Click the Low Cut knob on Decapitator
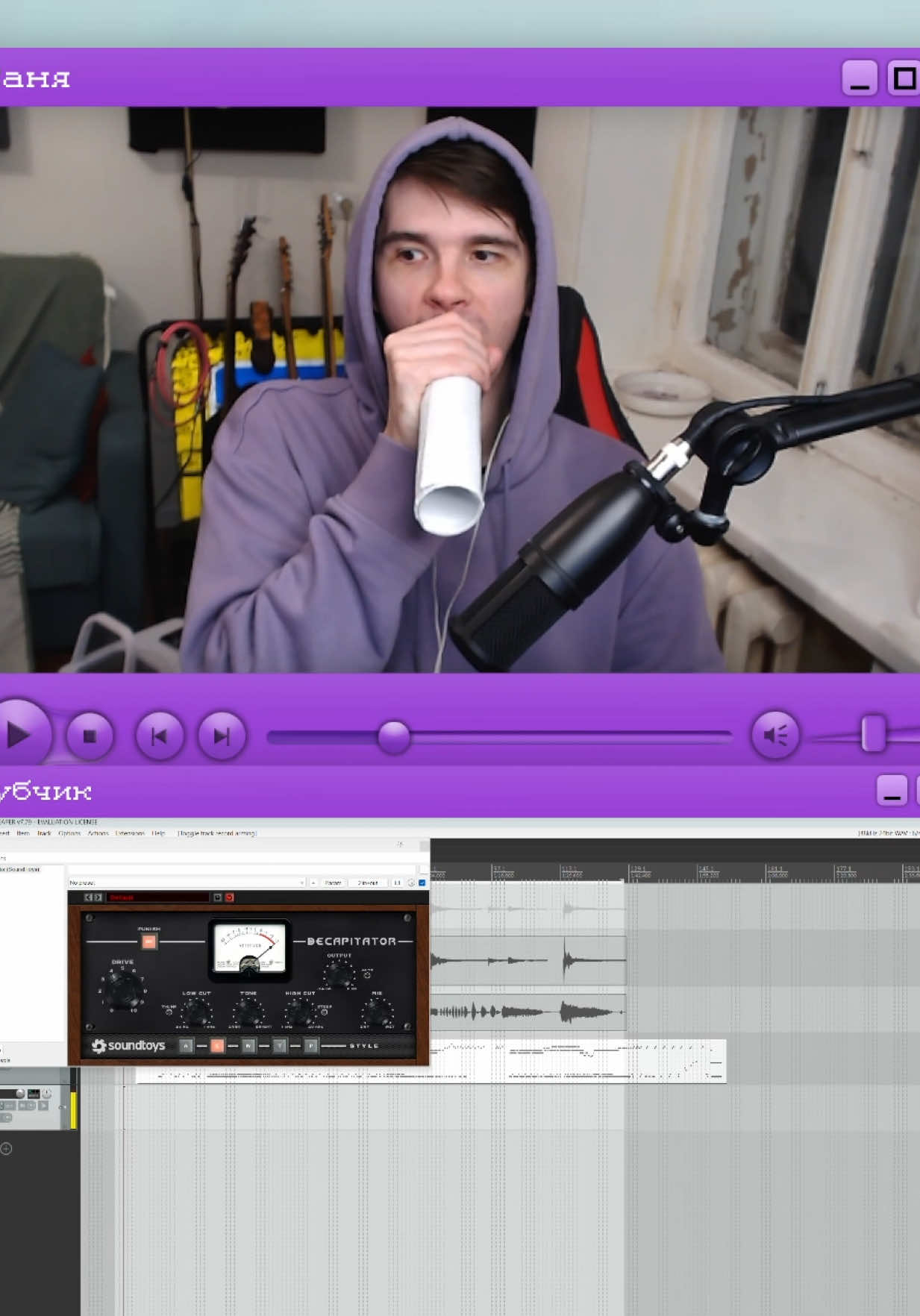The image size is (920, 1316). click(x=196, y=1012)
